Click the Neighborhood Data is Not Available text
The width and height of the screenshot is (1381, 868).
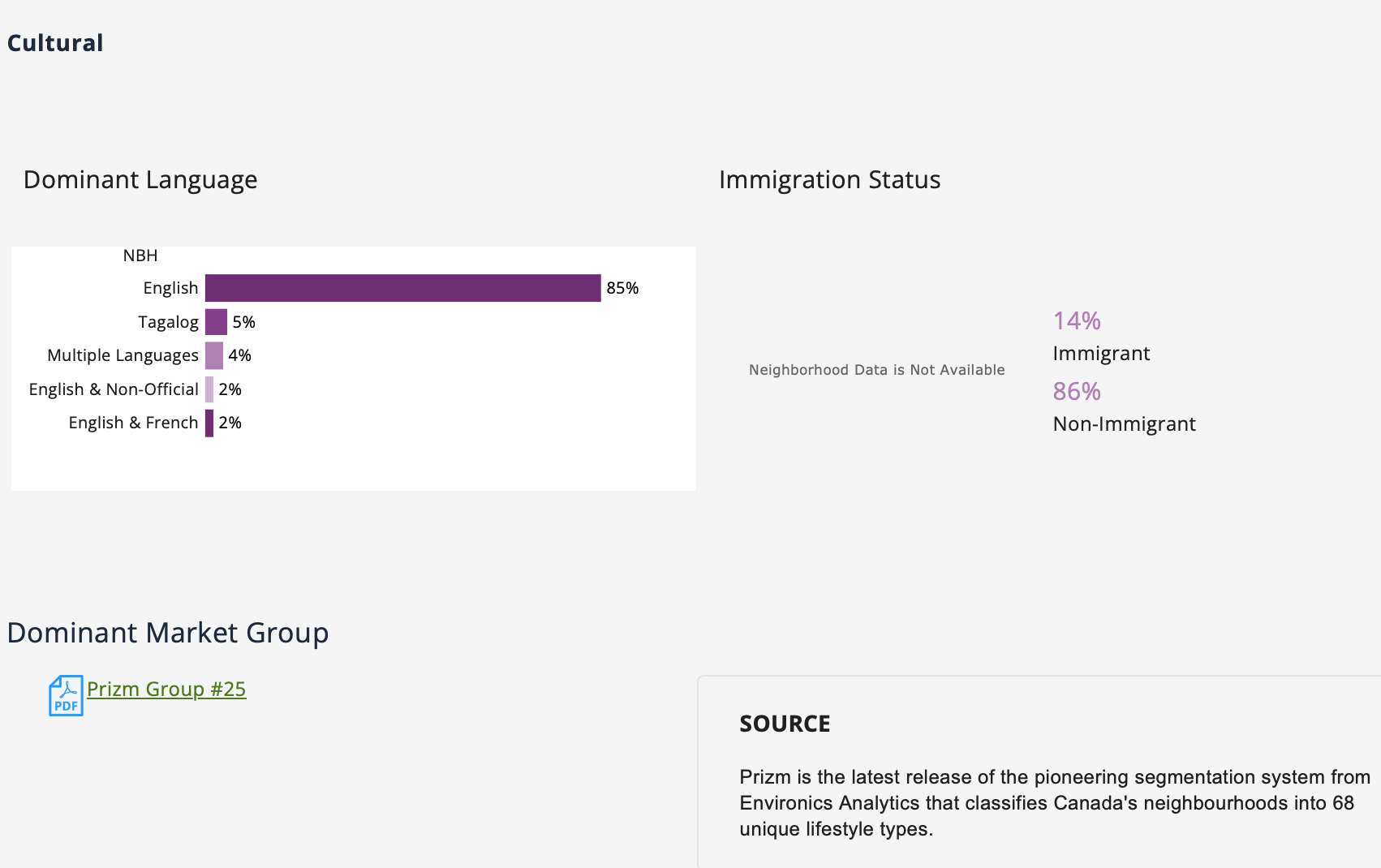876,370
